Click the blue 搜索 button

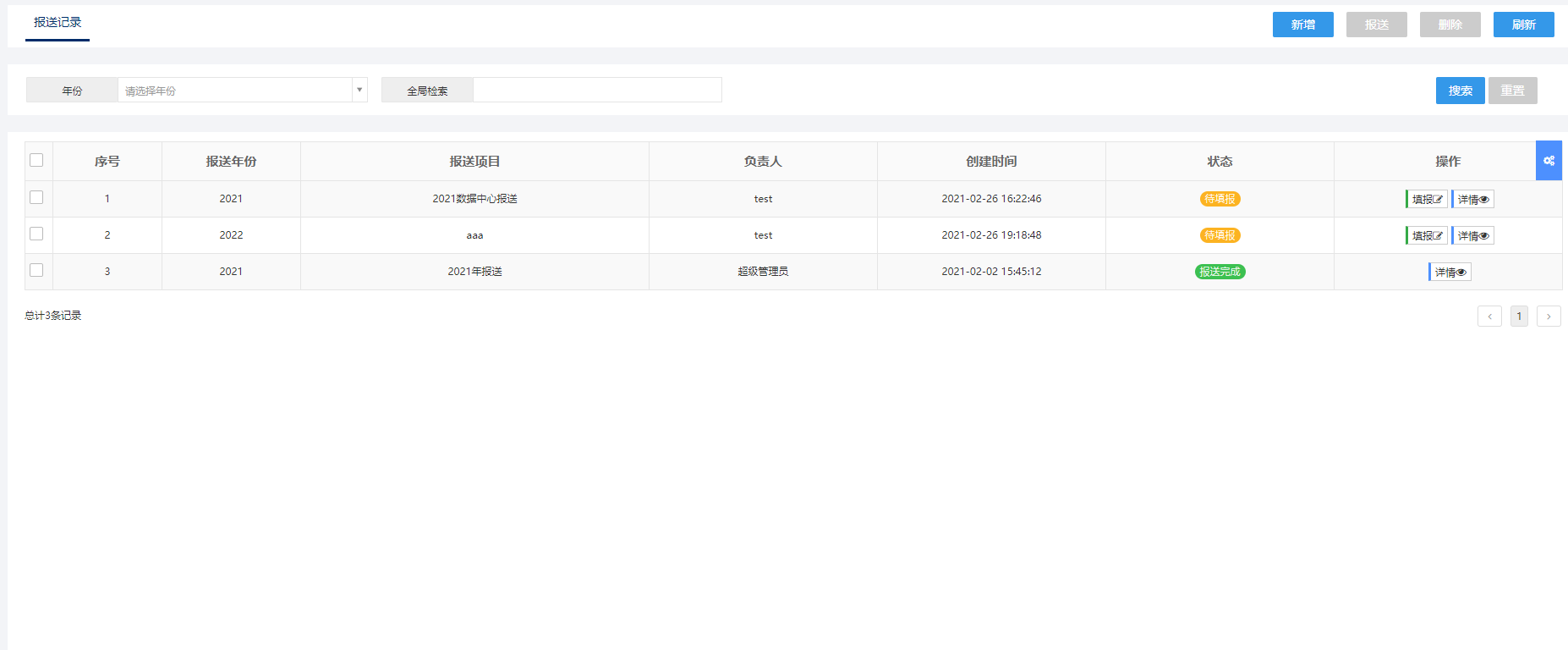(x=1461, y=91)
